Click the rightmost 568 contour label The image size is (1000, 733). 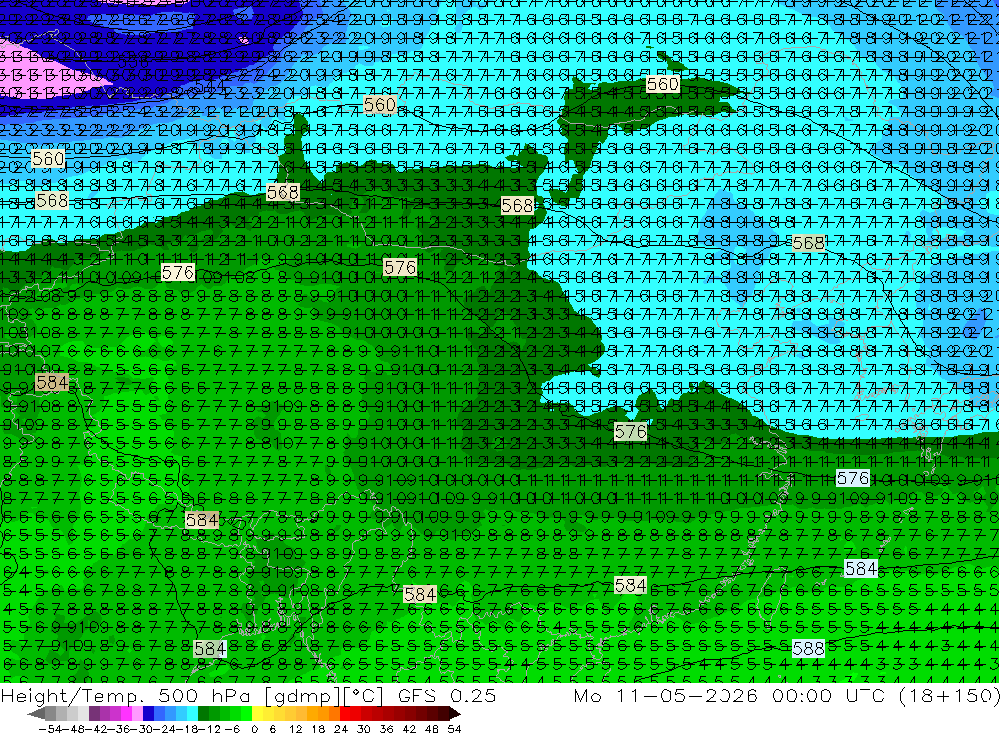point(809,242)
